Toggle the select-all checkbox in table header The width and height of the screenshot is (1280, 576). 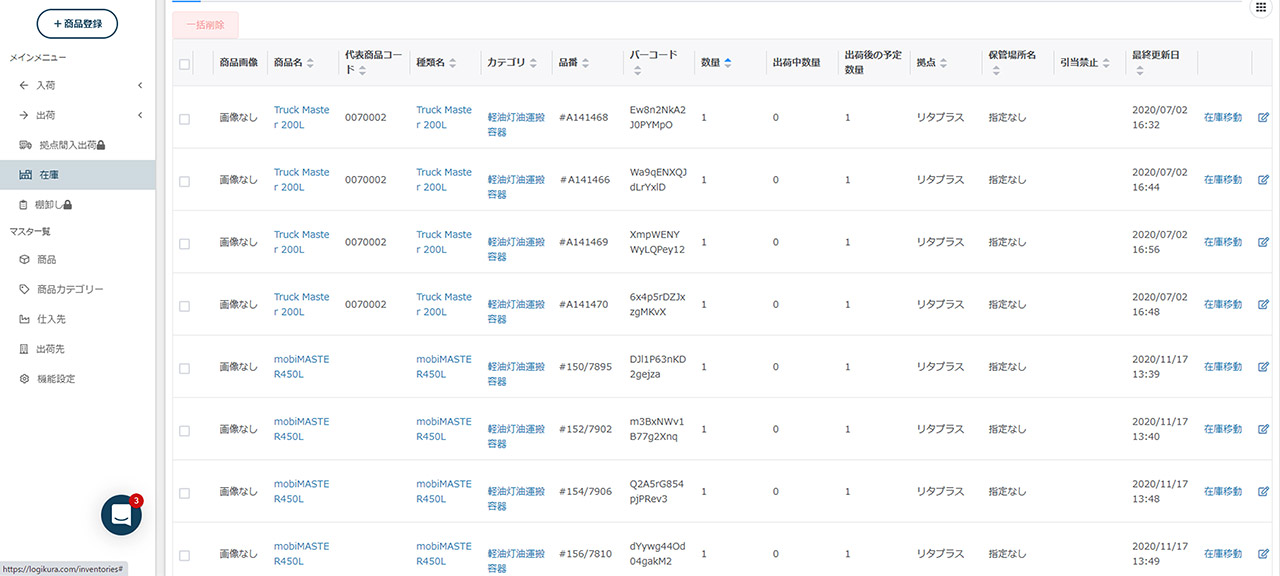click(184, 64)
